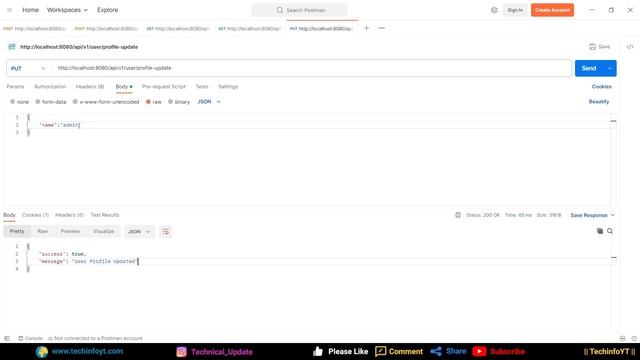This screenshot has height=360, width=640.
Task: Copy response with the copy icon
Action: click(600, 231)
